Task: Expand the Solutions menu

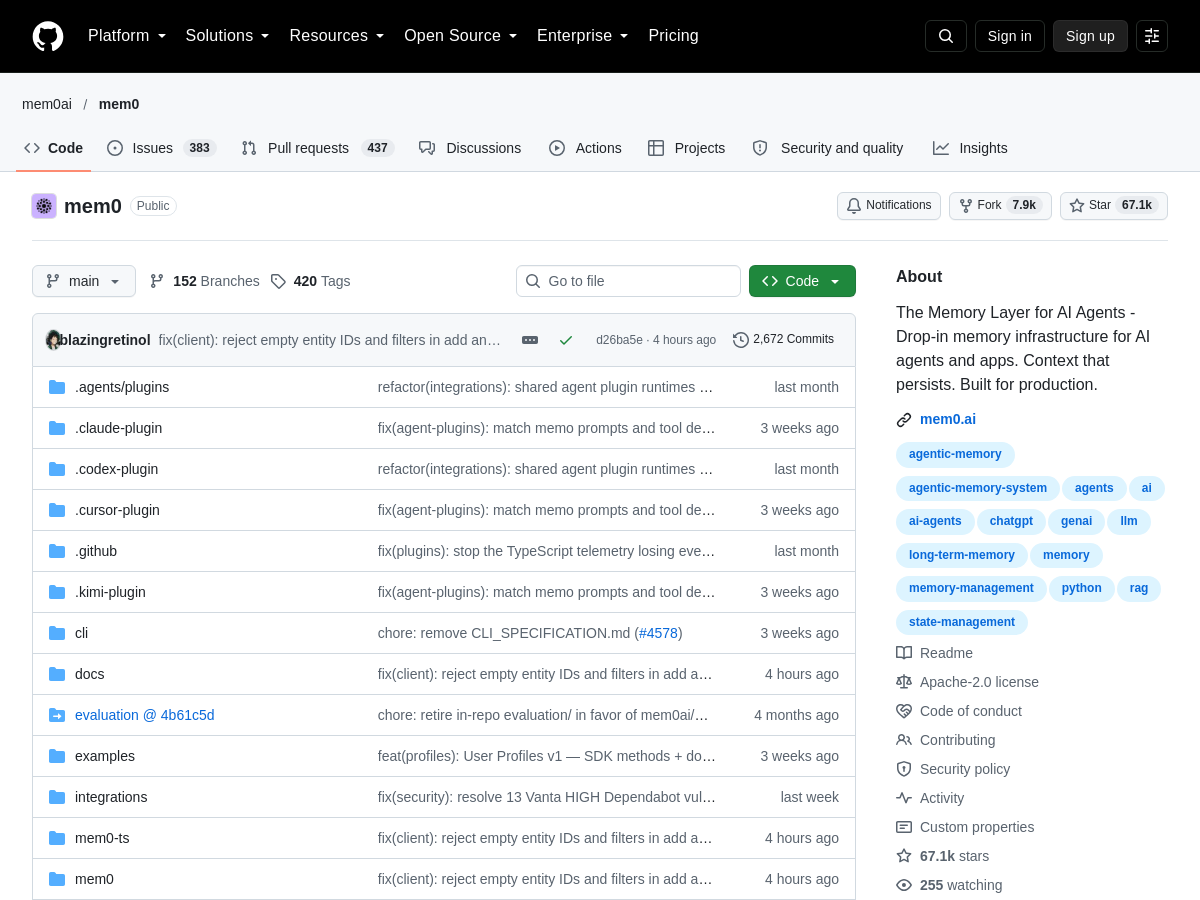Action: (x=228, y=36)
